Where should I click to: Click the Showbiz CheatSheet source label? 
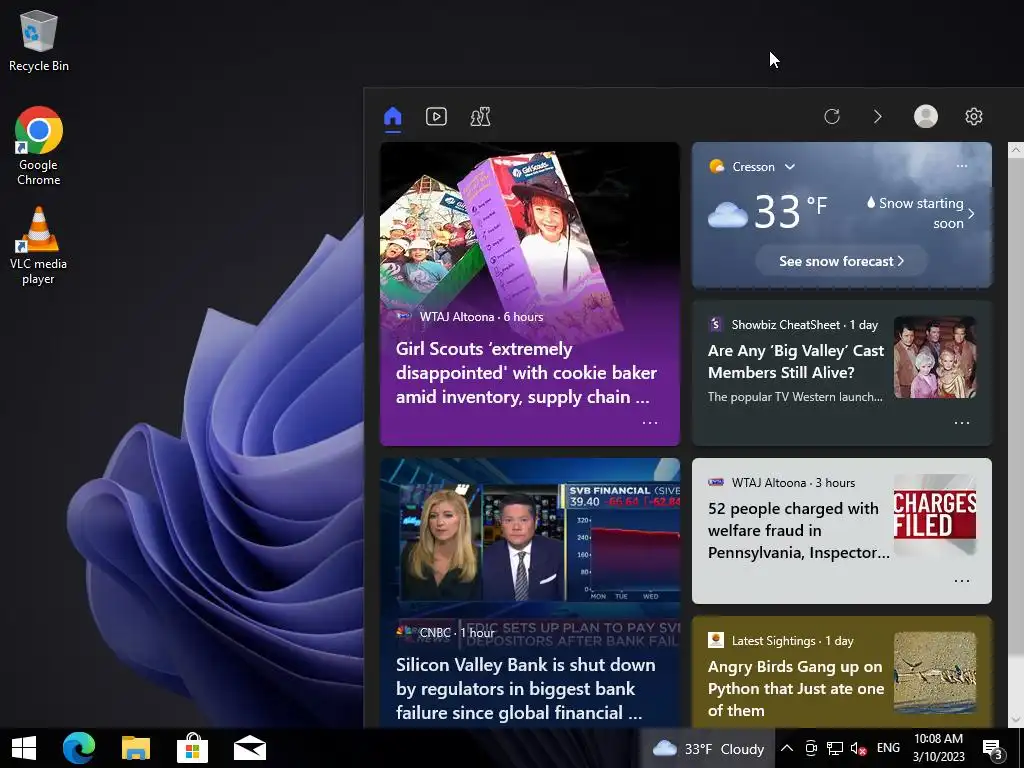786,325
